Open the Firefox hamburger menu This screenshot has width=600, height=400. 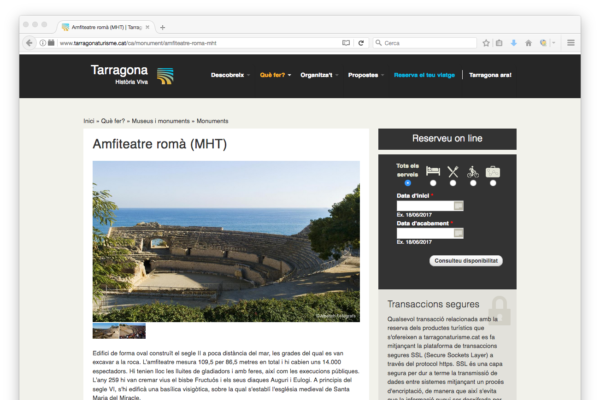point(571,43)
